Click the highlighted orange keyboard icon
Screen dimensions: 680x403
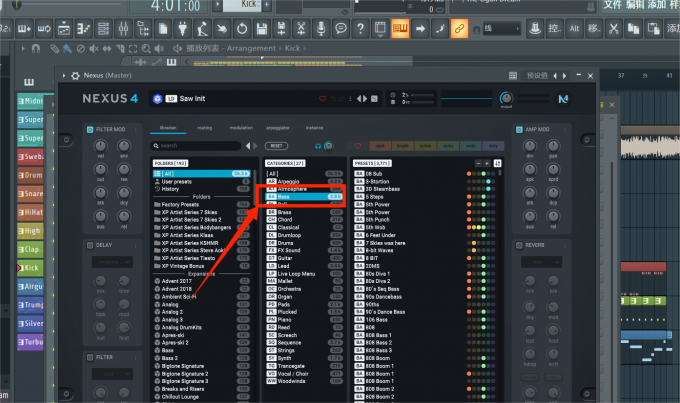tap(400, 29)
